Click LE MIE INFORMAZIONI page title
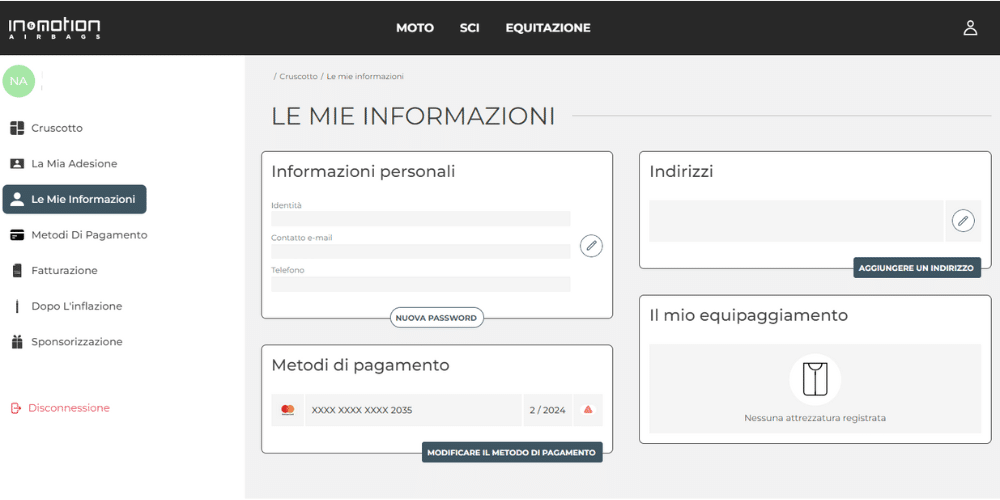The image size is (1000, 500). coord(413,117)
